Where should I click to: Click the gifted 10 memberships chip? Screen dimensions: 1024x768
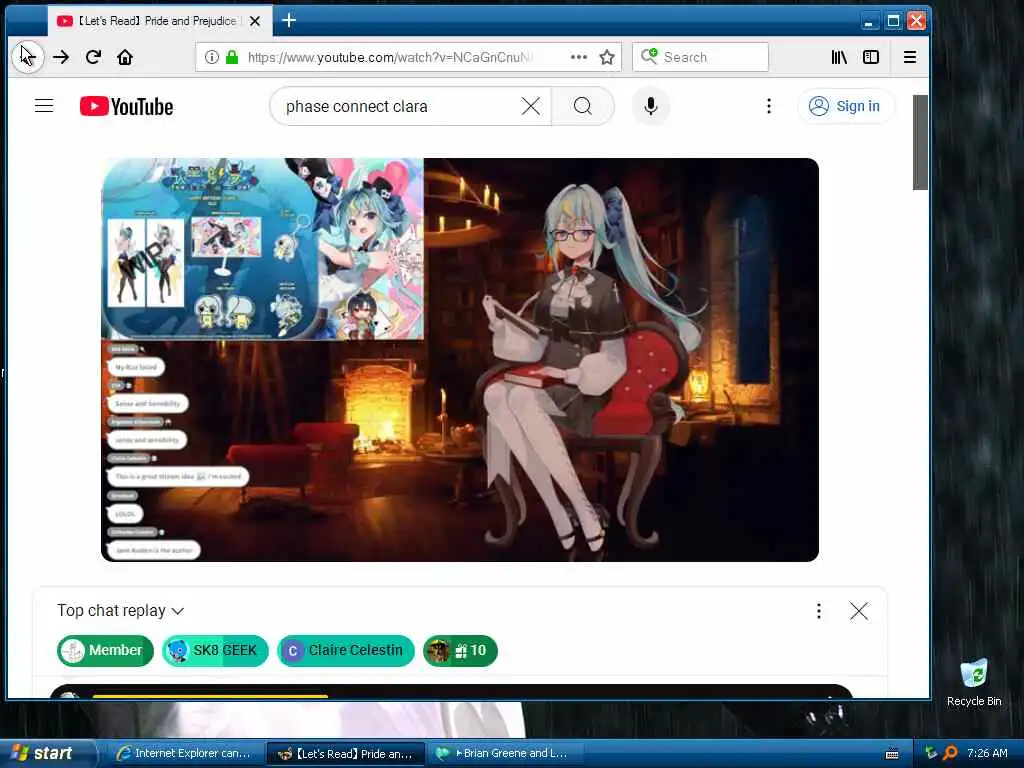tap(460, 650)
